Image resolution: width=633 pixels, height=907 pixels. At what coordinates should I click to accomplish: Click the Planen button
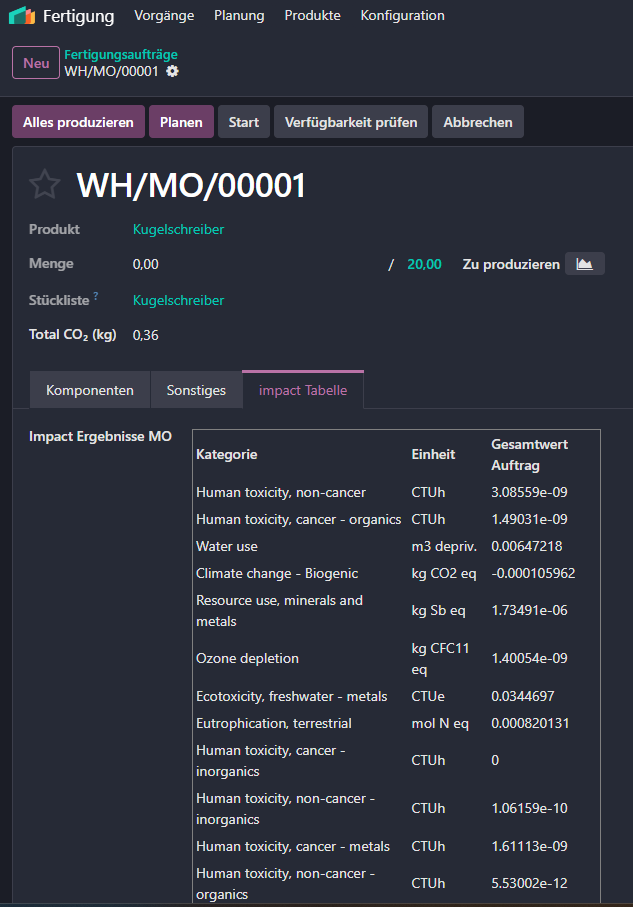click(181, 122)
